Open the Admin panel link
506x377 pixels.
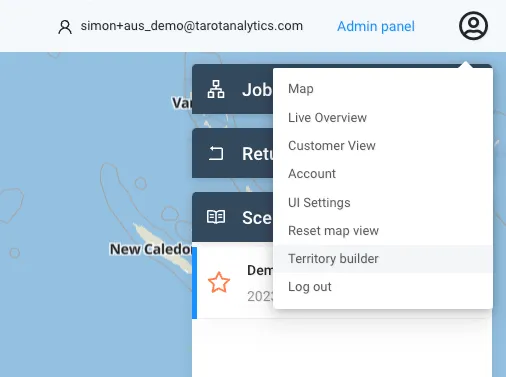[x=376, y=26]
